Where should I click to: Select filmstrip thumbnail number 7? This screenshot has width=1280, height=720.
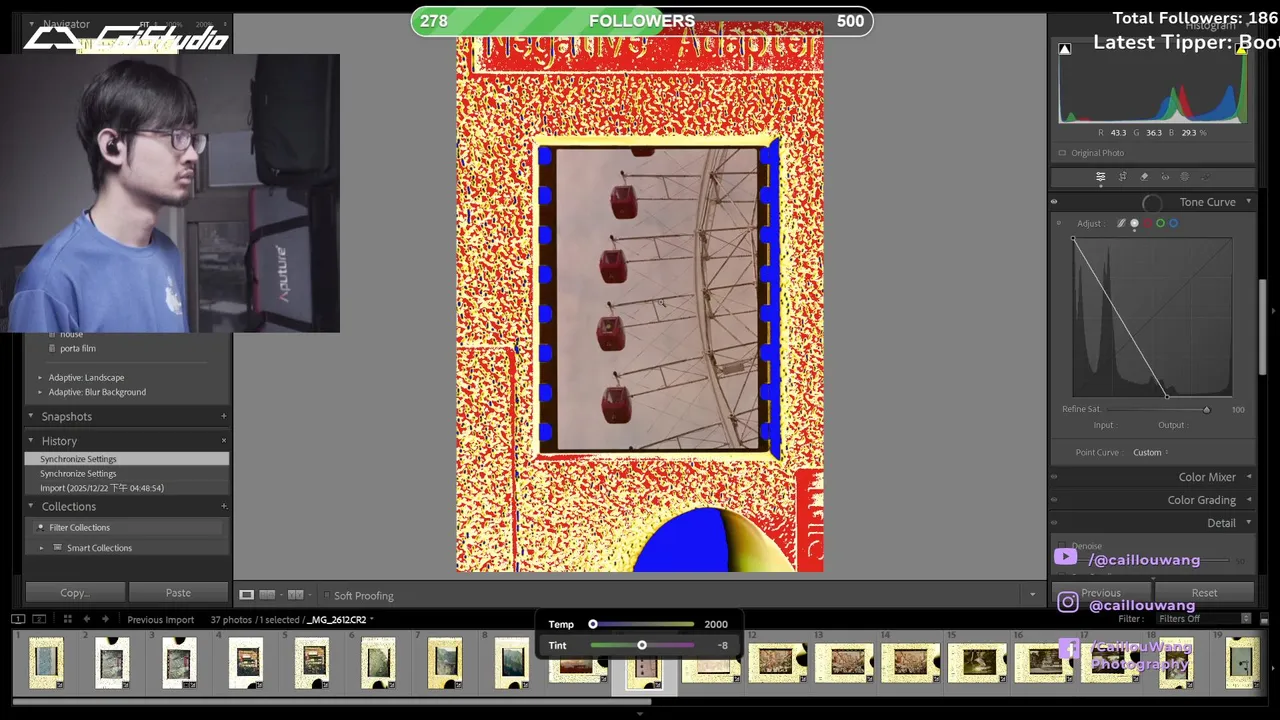445,662
